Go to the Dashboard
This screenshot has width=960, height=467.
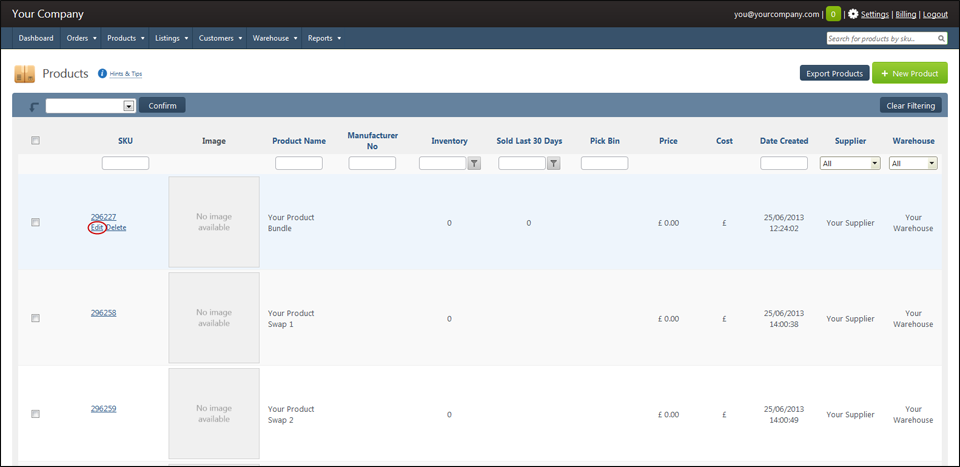coord(36,38)
